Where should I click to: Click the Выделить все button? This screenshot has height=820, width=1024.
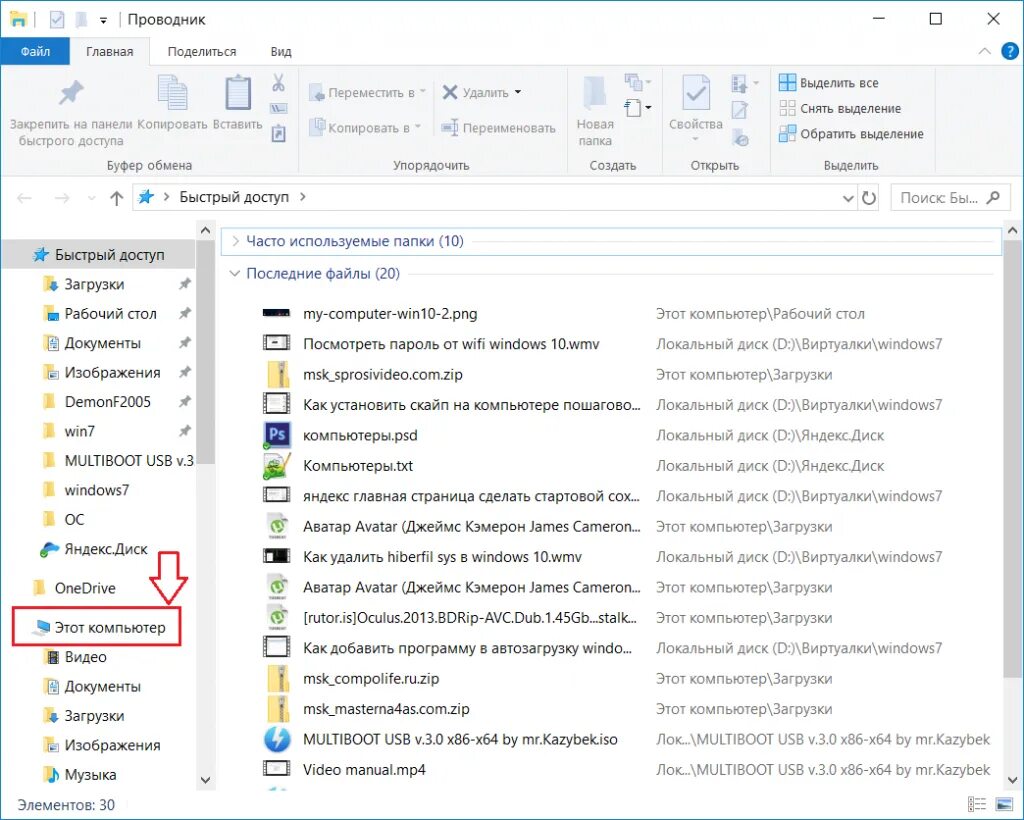pos(828,82)
